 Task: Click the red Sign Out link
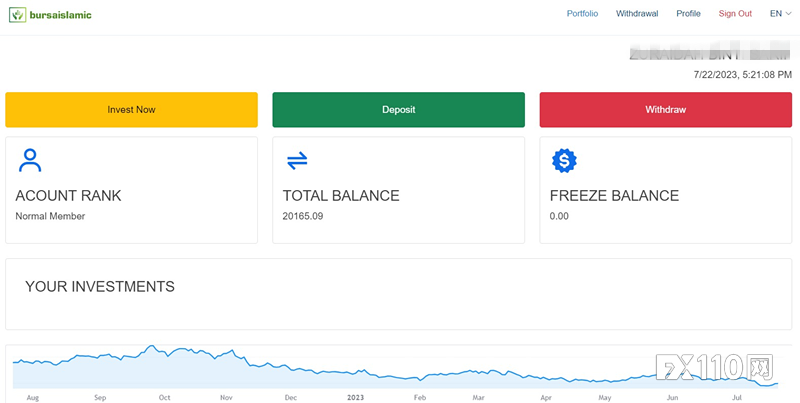(735, 14)
